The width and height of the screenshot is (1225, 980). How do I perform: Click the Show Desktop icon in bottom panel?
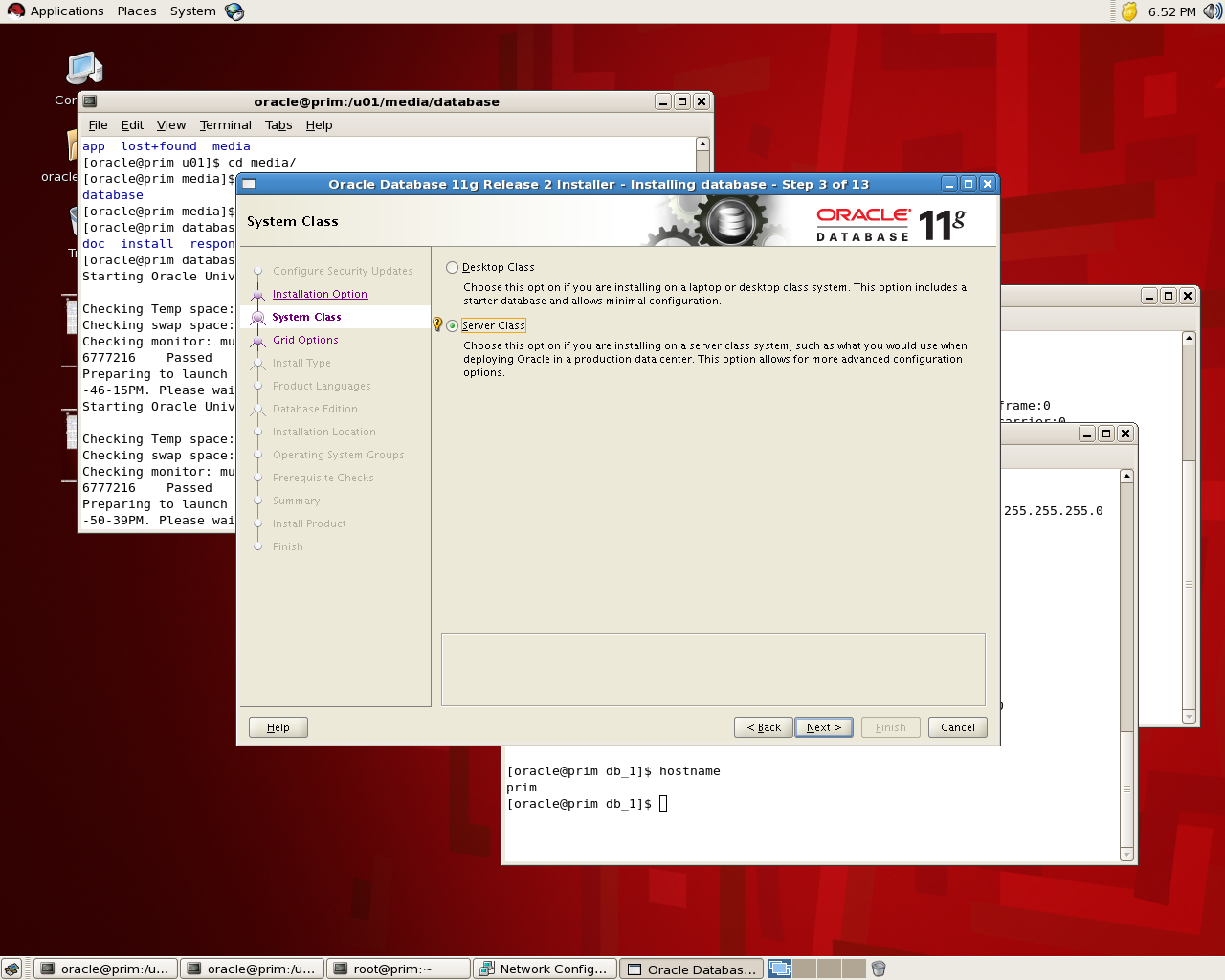tap(11, 969)
